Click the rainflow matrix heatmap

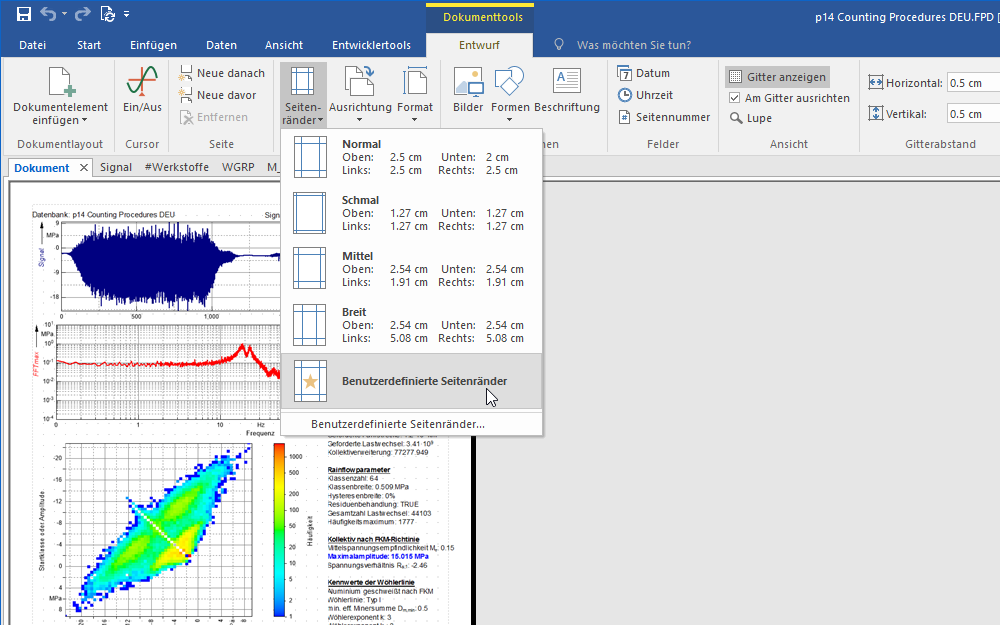pos(159,529)
